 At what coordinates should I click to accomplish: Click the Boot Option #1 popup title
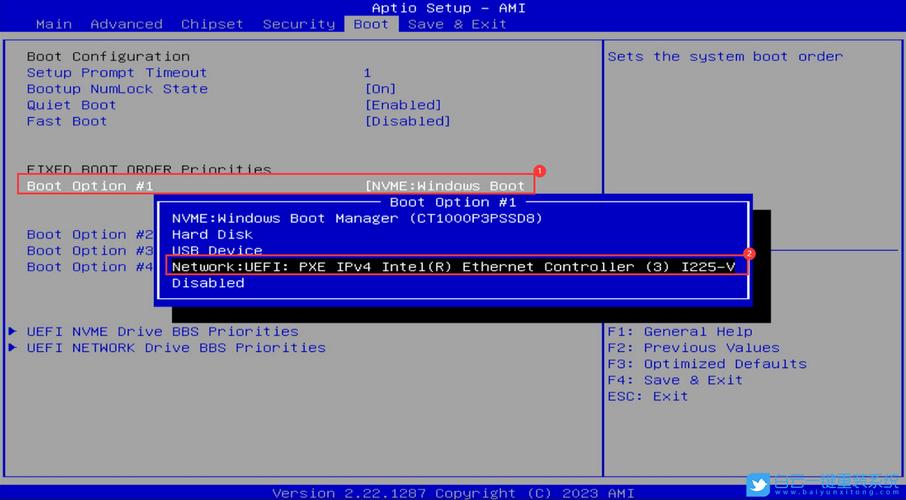(453, 202)
